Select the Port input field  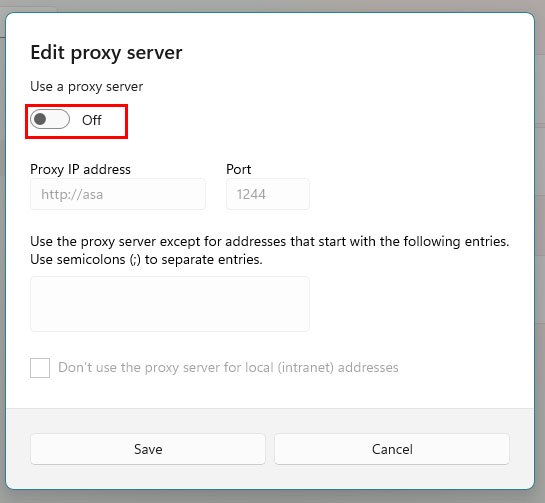coord(268,194)
